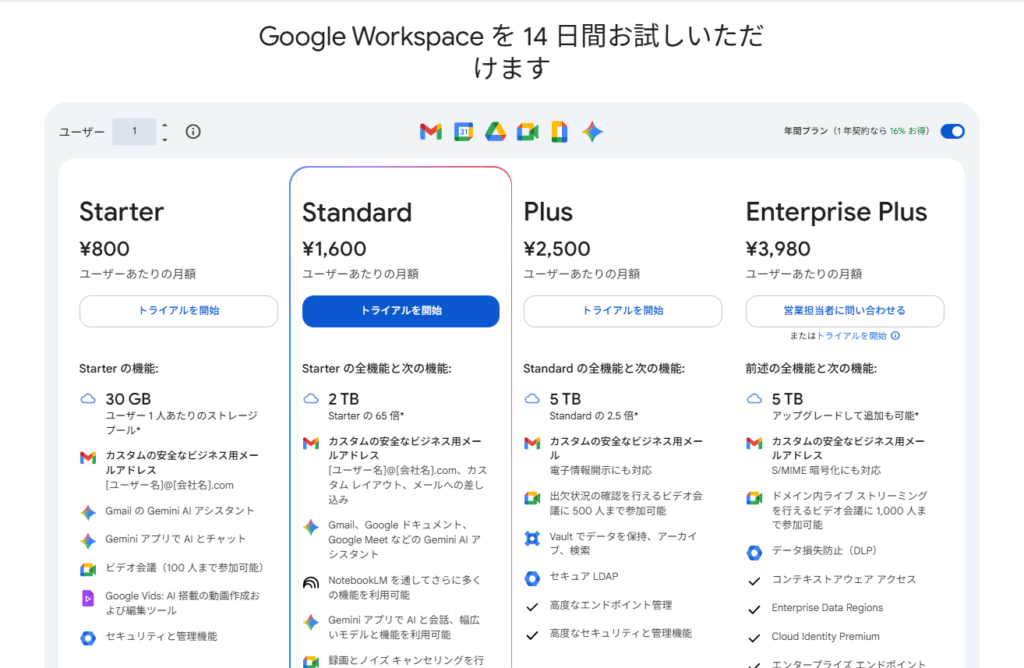Click the user count input field
Image resolution: width=1024 pixels, height=668 pixels.
tap(134, 132)
